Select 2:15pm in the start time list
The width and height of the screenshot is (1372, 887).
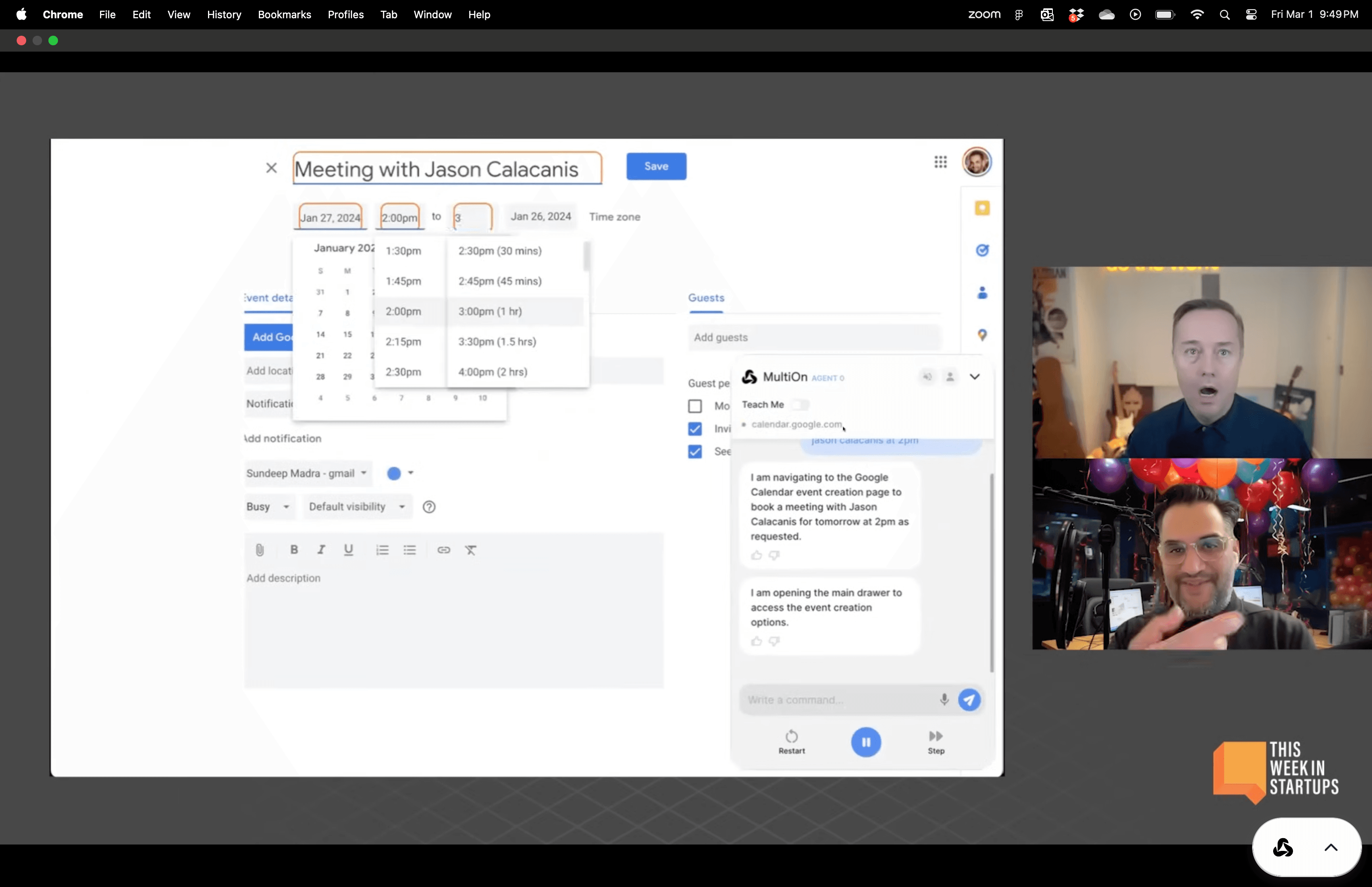coord(410,341)
